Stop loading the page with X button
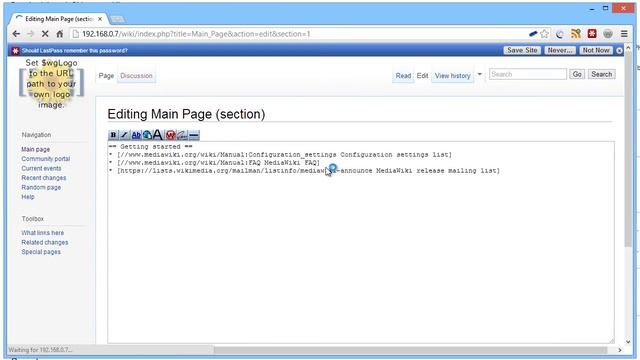This screenshot has width=640, height=360. pyautogui.click(x=45, y=34)
